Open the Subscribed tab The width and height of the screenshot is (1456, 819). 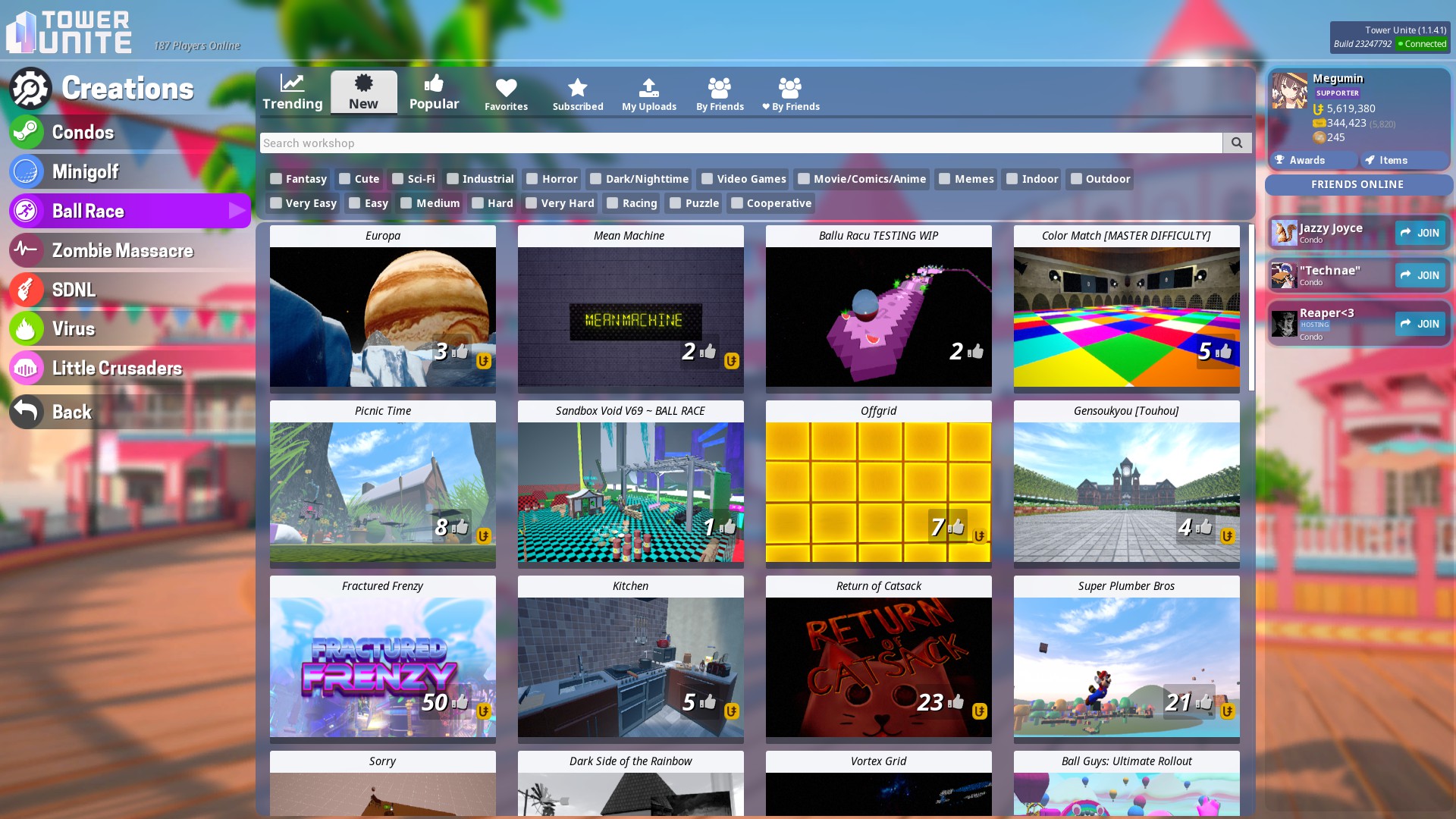pyautogui.click(x=578, y=94)
